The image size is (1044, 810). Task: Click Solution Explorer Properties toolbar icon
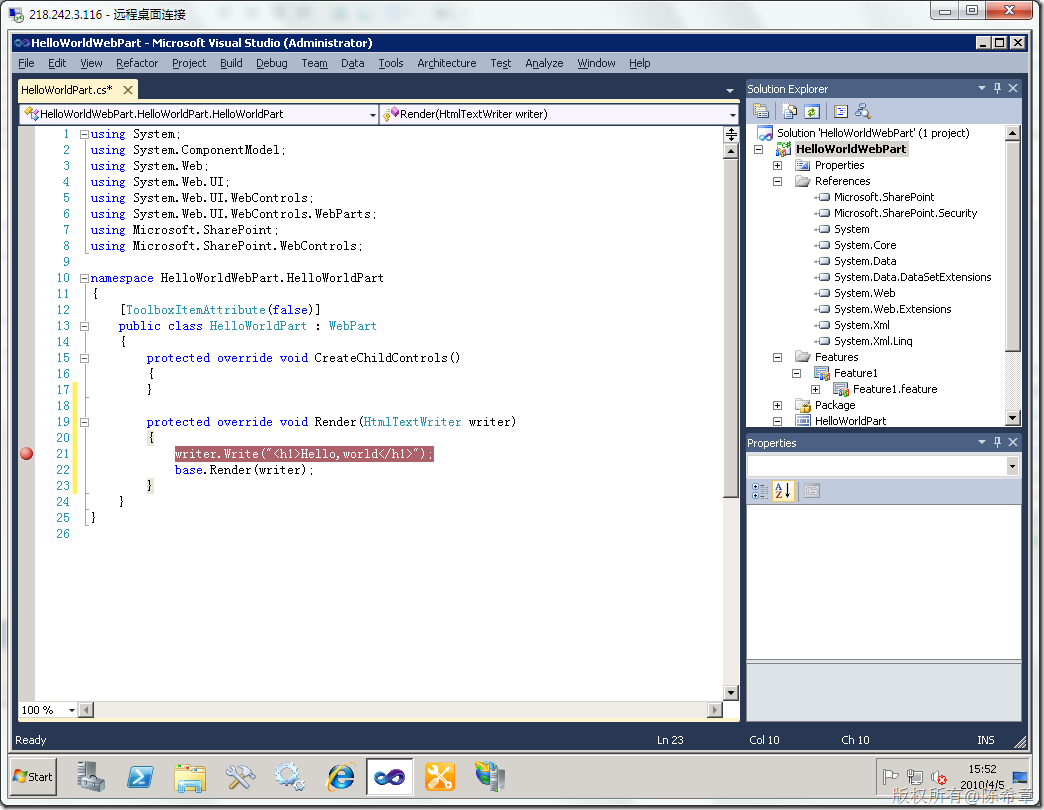[x=761, y=111]
